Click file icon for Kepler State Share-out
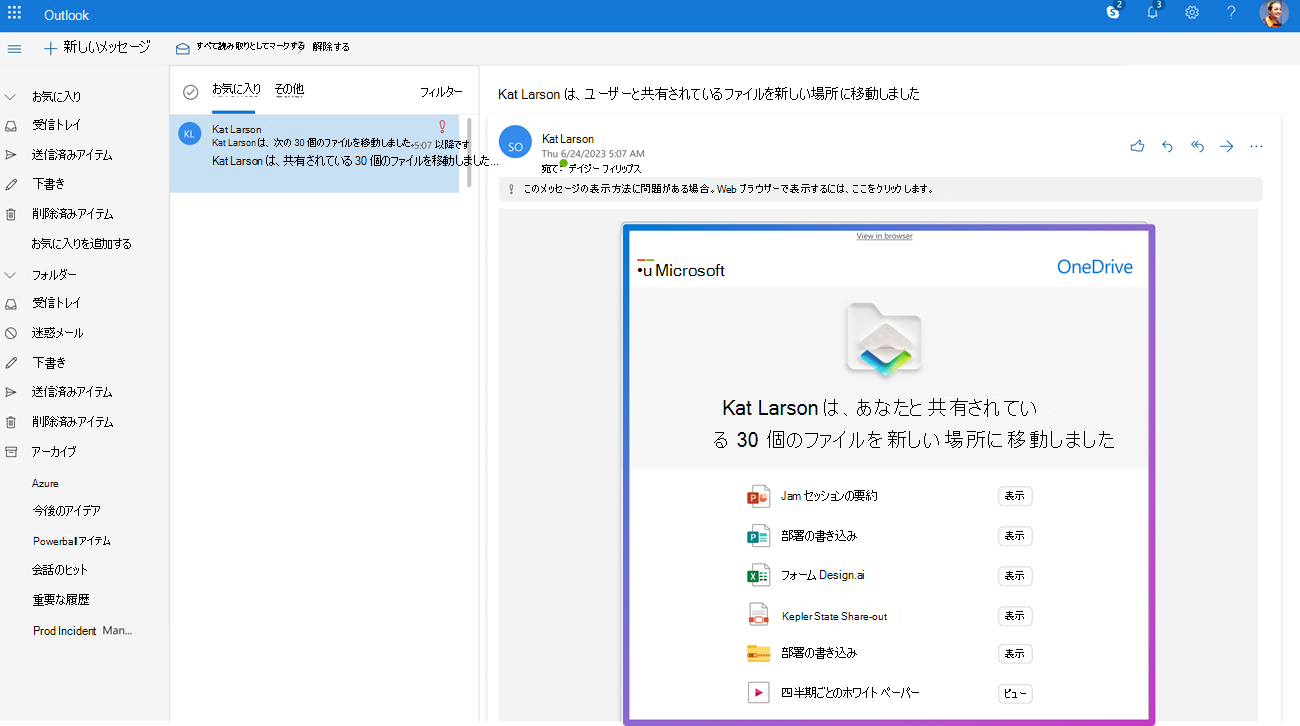The height and width of the screenshot is (726, 1300). pyautogui.click(x=758, y=615)
